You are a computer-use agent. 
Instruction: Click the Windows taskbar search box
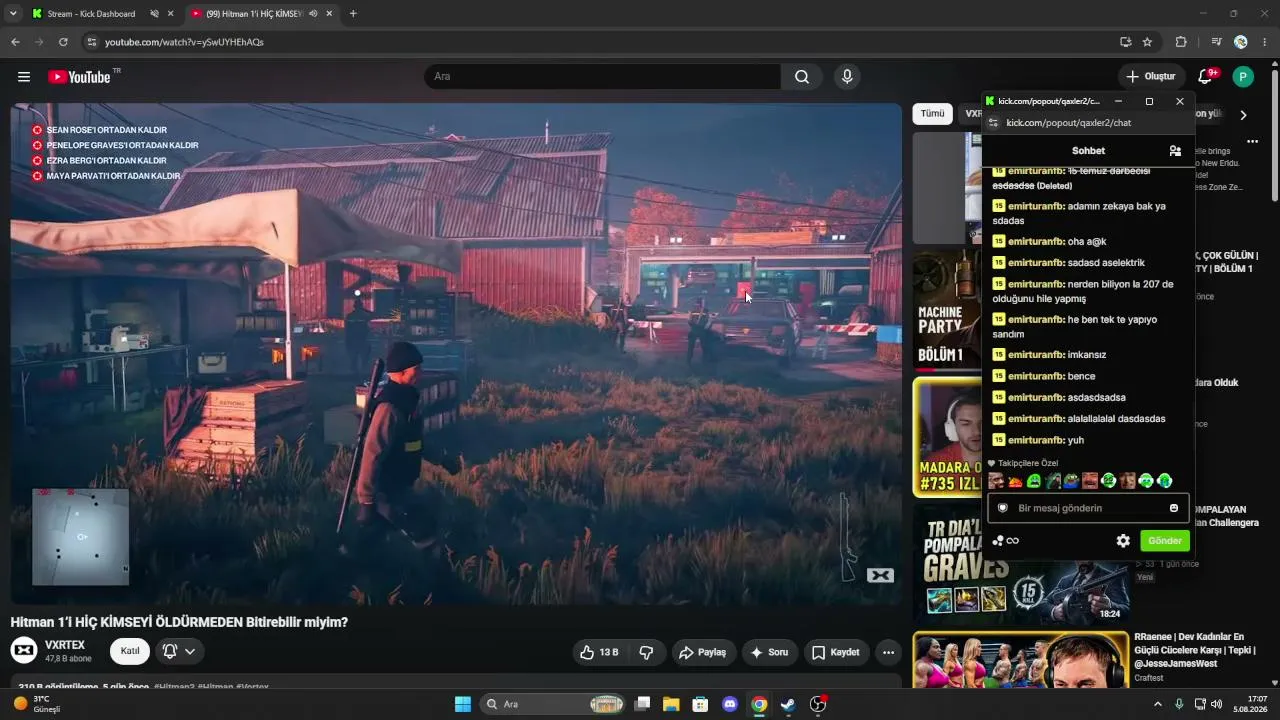coord(553,704)
